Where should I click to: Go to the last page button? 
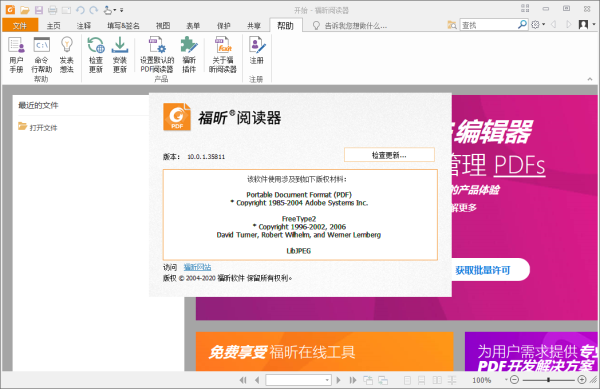pos(352,380)
